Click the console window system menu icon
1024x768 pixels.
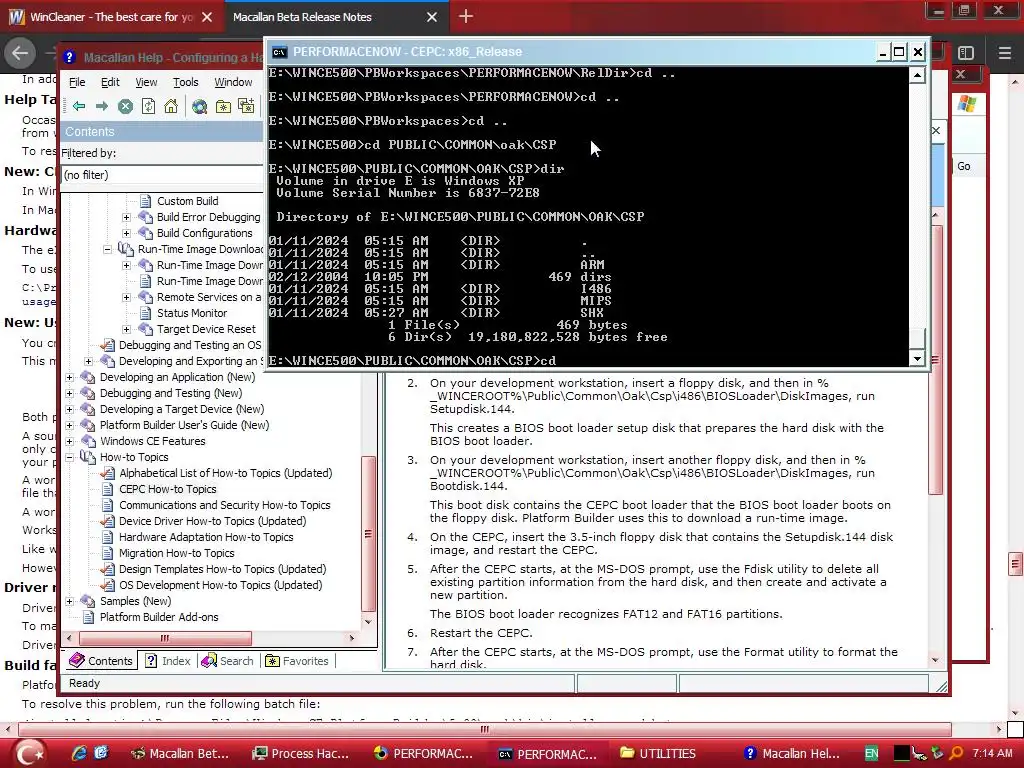280,52
